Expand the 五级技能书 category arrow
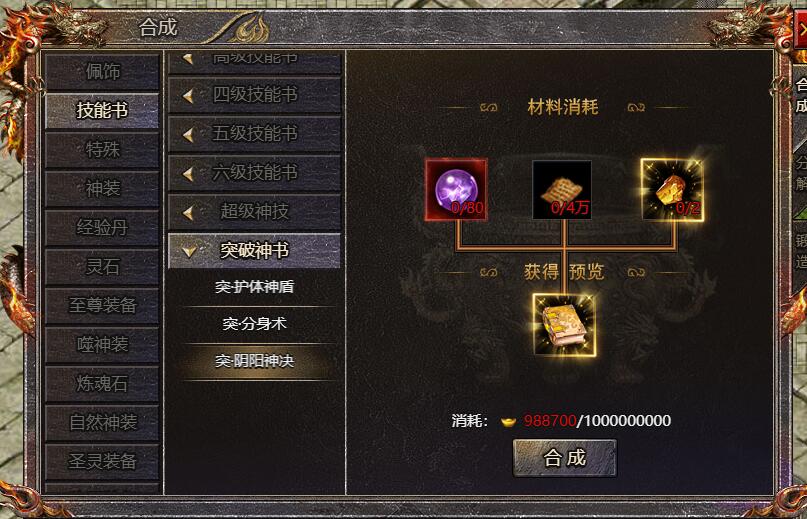The height and width of the screenshot is (519, 807). [188, 135]
